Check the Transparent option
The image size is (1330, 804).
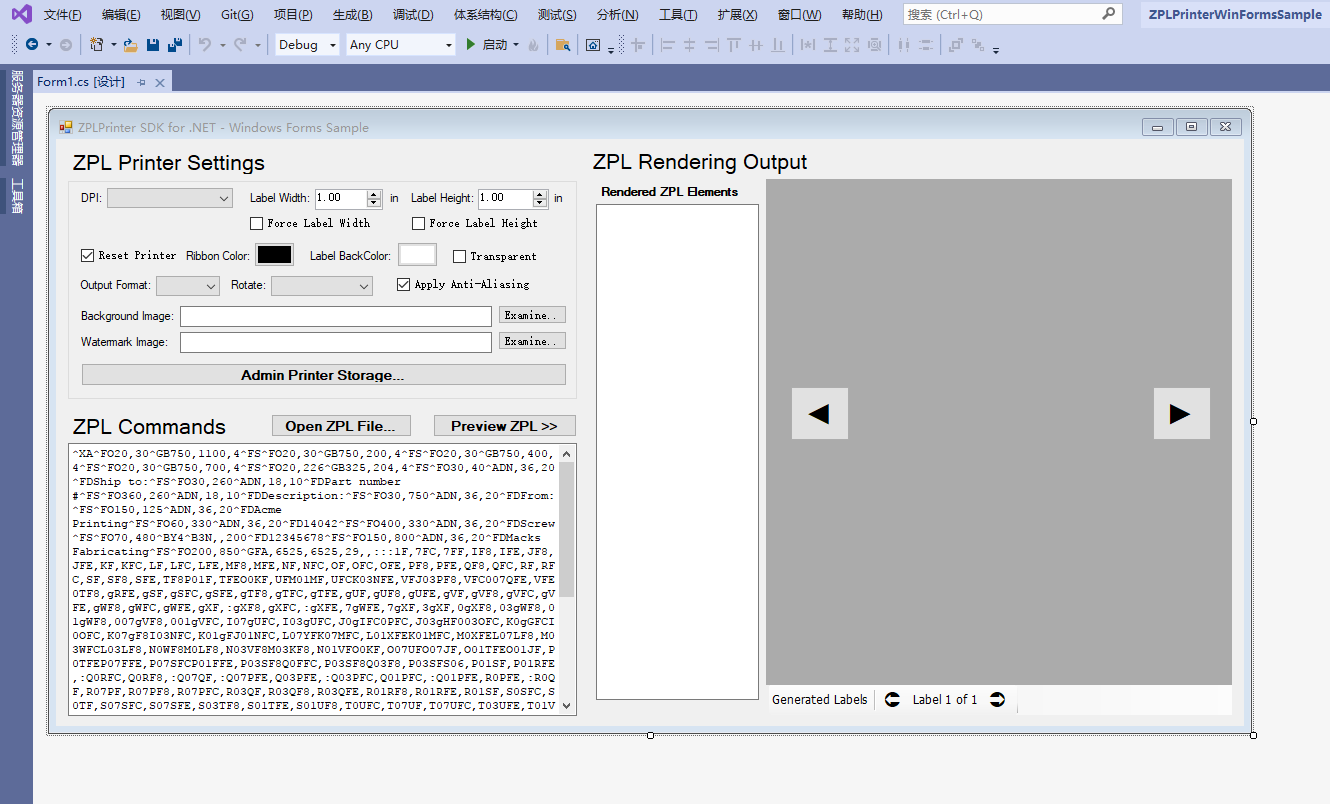[459, 255]
